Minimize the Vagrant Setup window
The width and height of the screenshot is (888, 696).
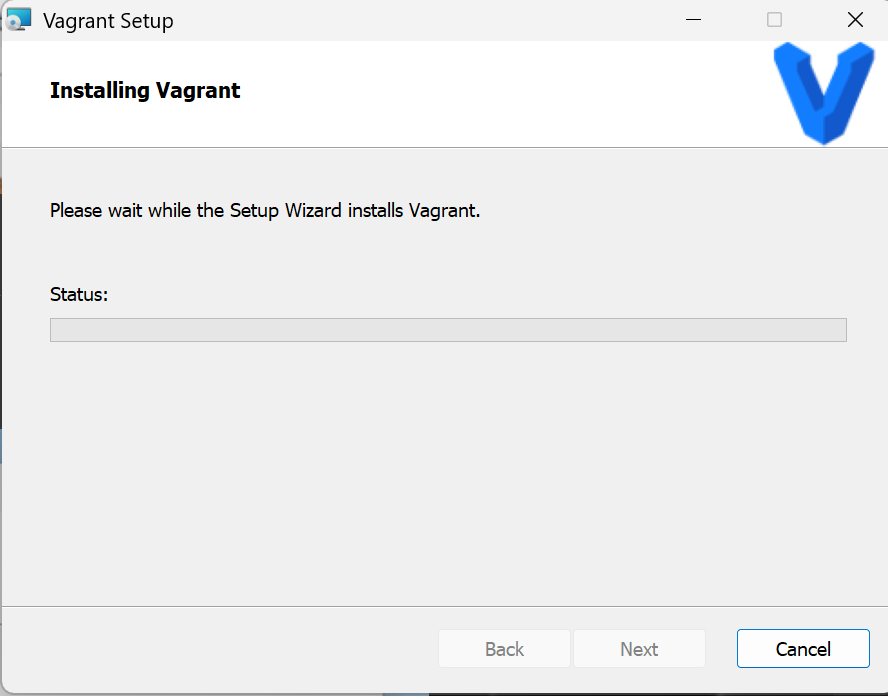click(693, 20)
